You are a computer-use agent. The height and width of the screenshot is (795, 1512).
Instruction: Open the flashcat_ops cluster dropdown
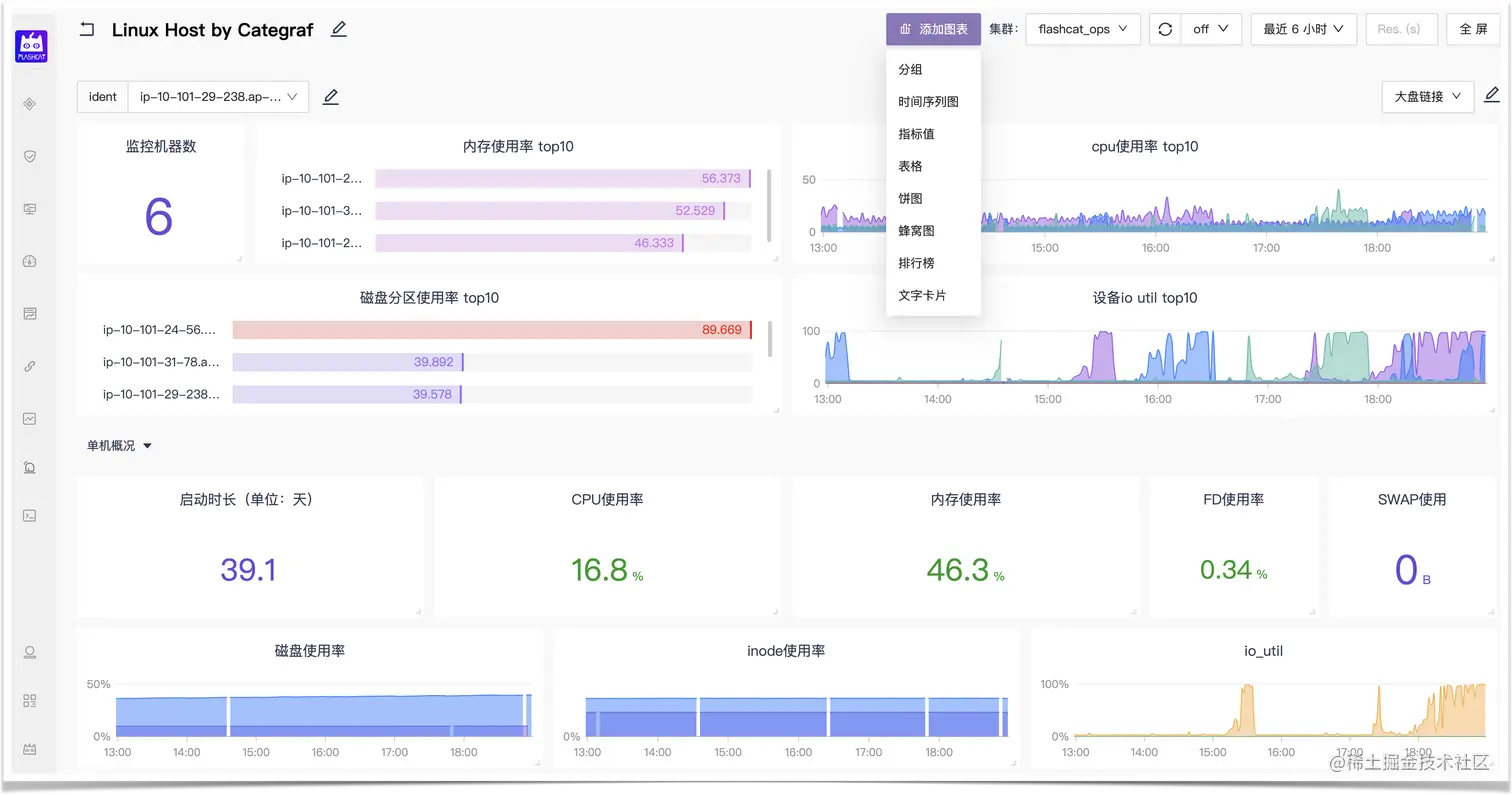click(1082, 29)
